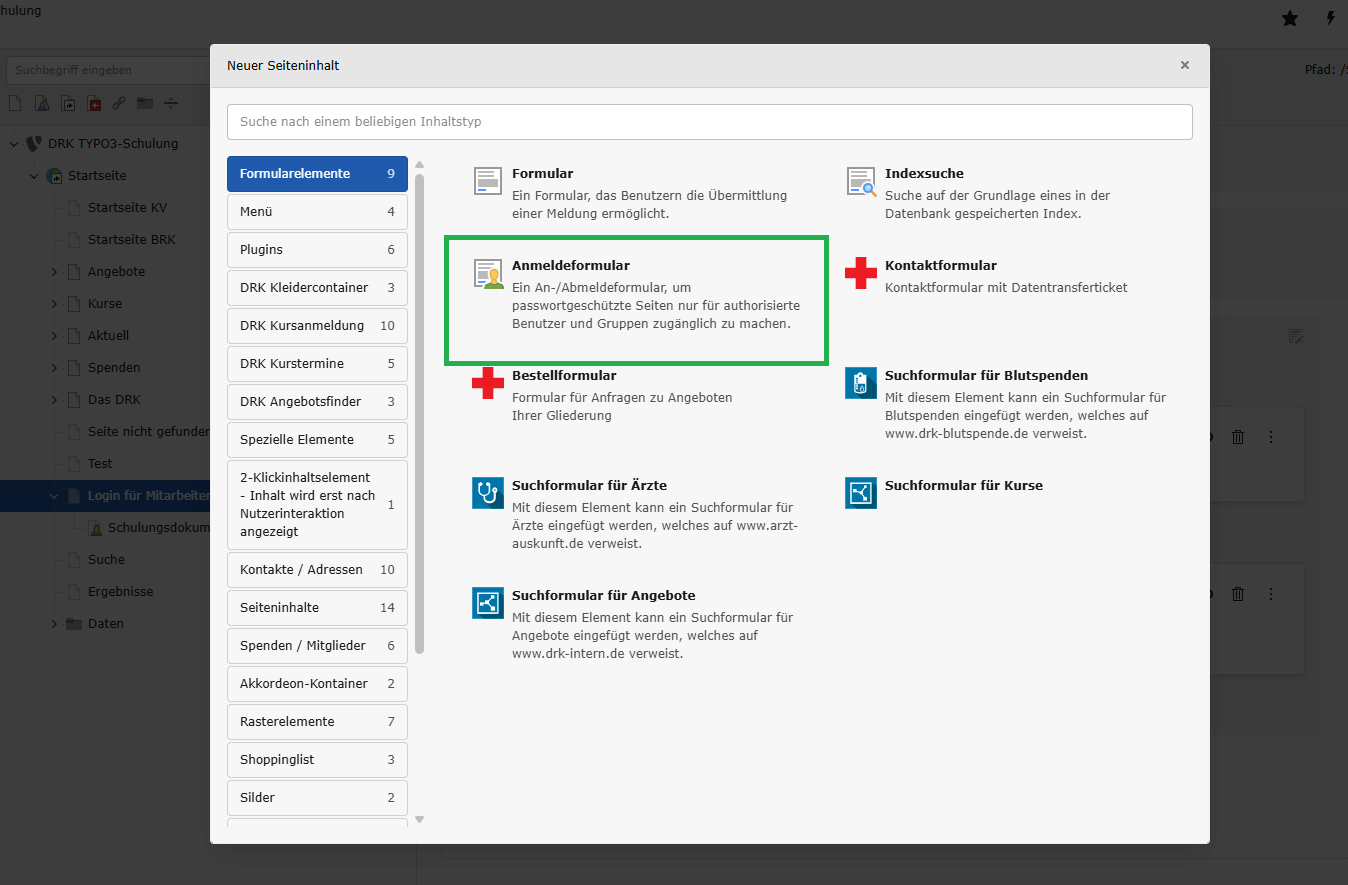Choose the Kontaktformular element title
1348x885 pixels.
[941, 266]
